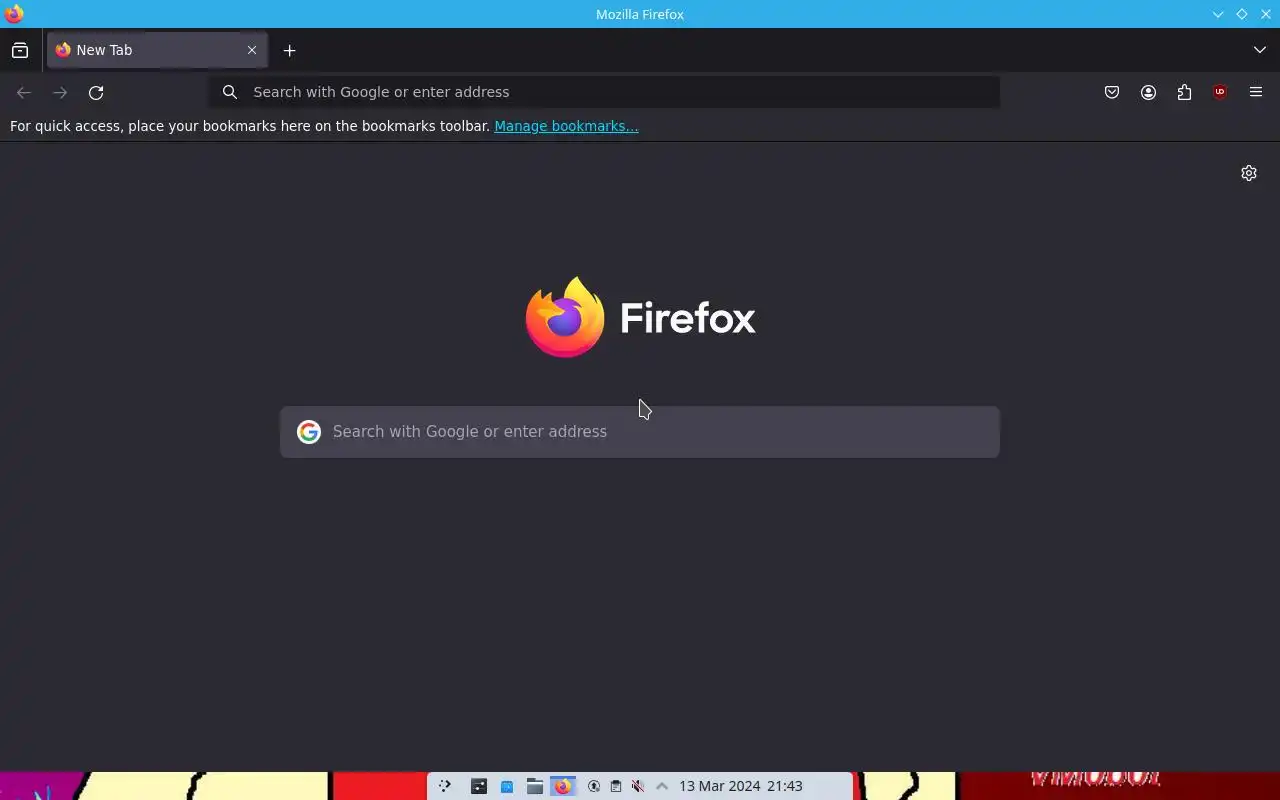Open the Discover software center from the taskbar
The image size is (1280, 800).
(507, 786)
